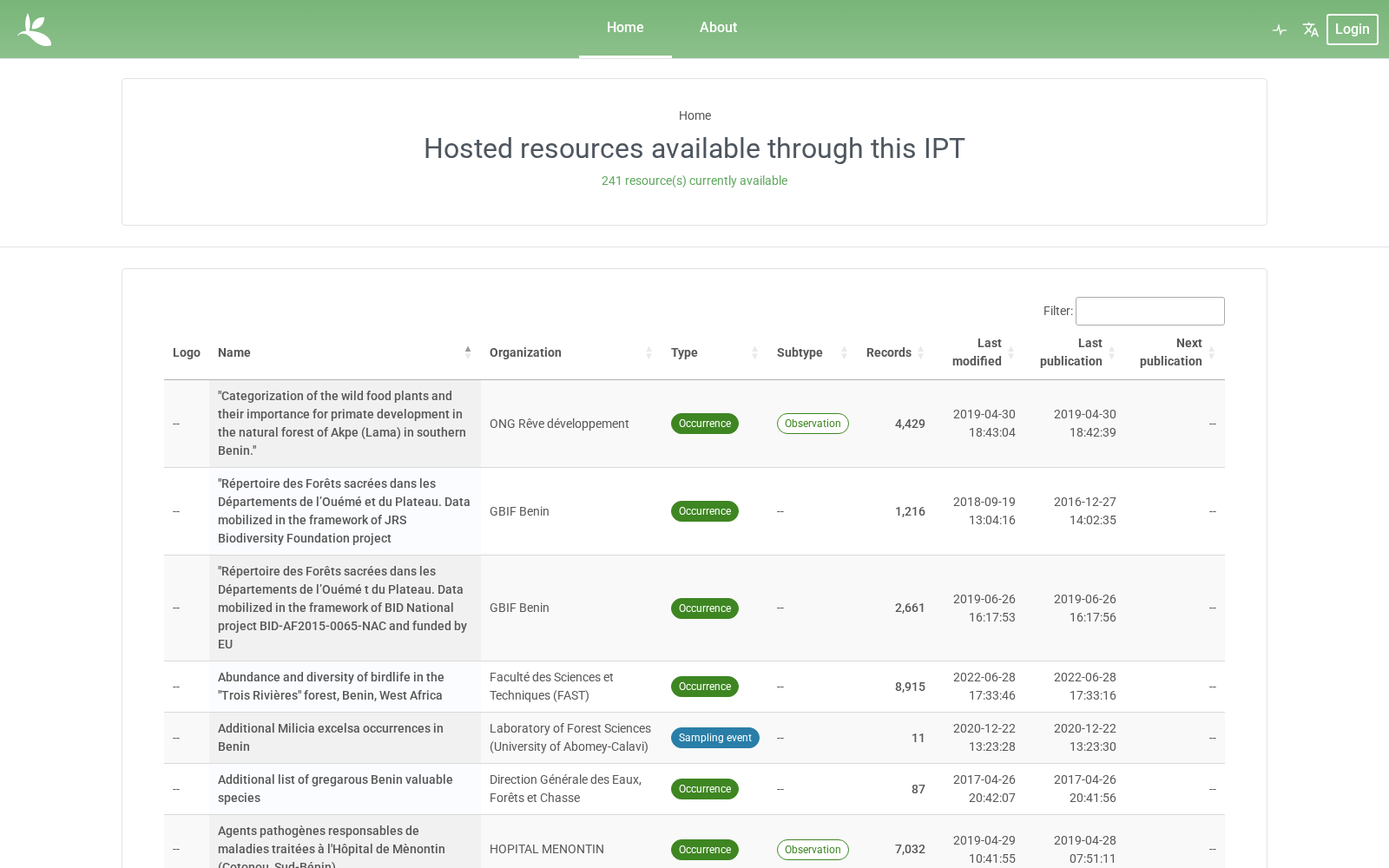Screen dimensions: 1389x868
Task: Click the GBIF leaf logo
Action: tap(35, 30)
